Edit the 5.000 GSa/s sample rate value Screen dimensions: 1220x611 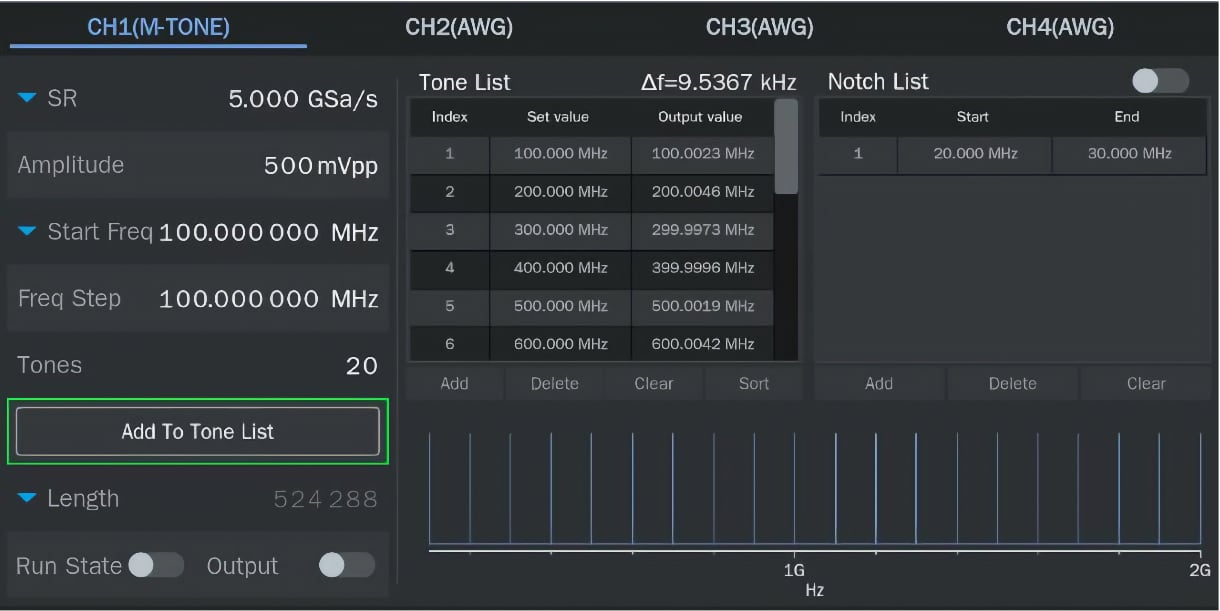303,98
